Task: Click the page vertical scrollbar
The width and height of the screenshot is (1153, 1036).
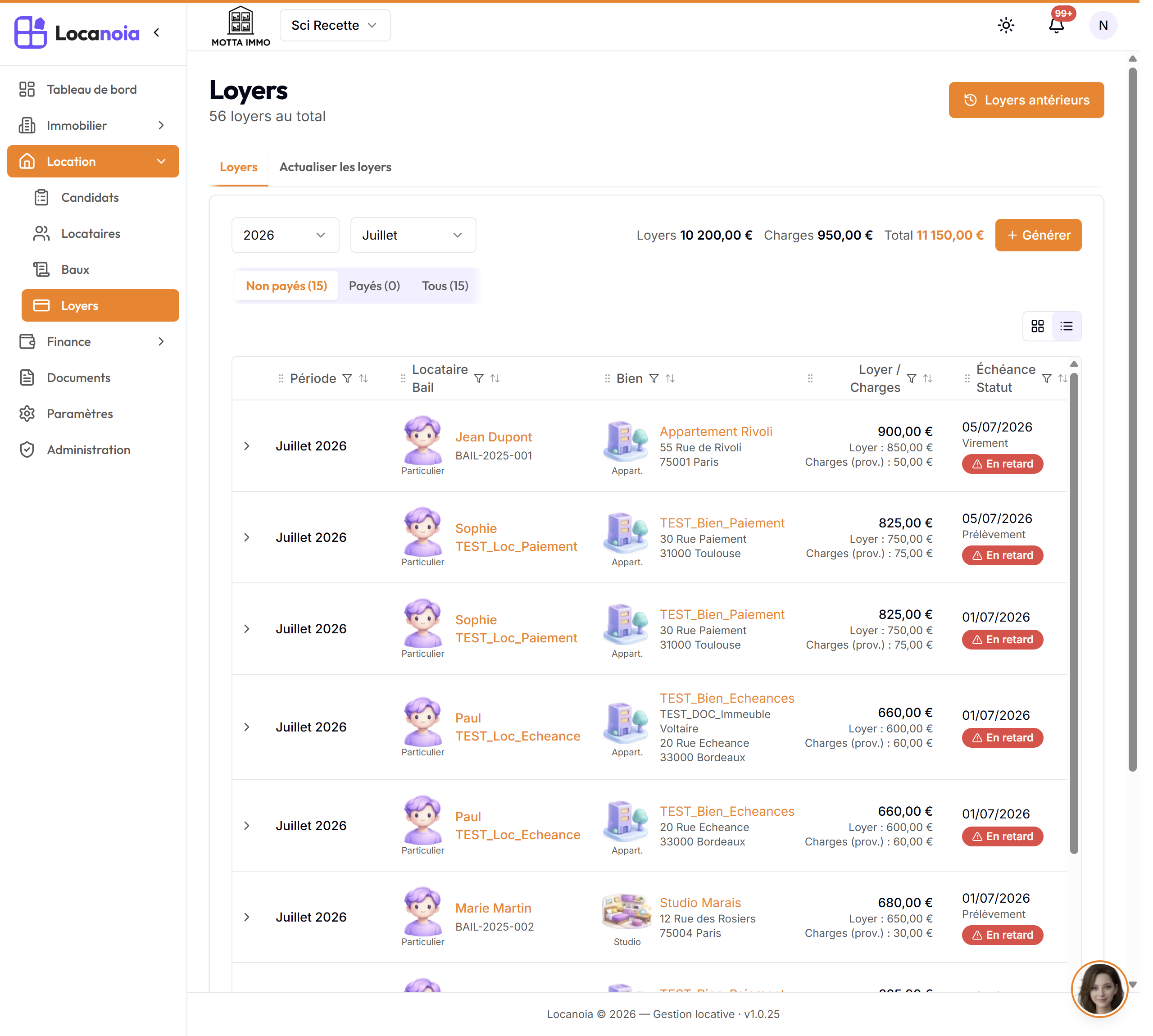Action: coord(1132,419)
